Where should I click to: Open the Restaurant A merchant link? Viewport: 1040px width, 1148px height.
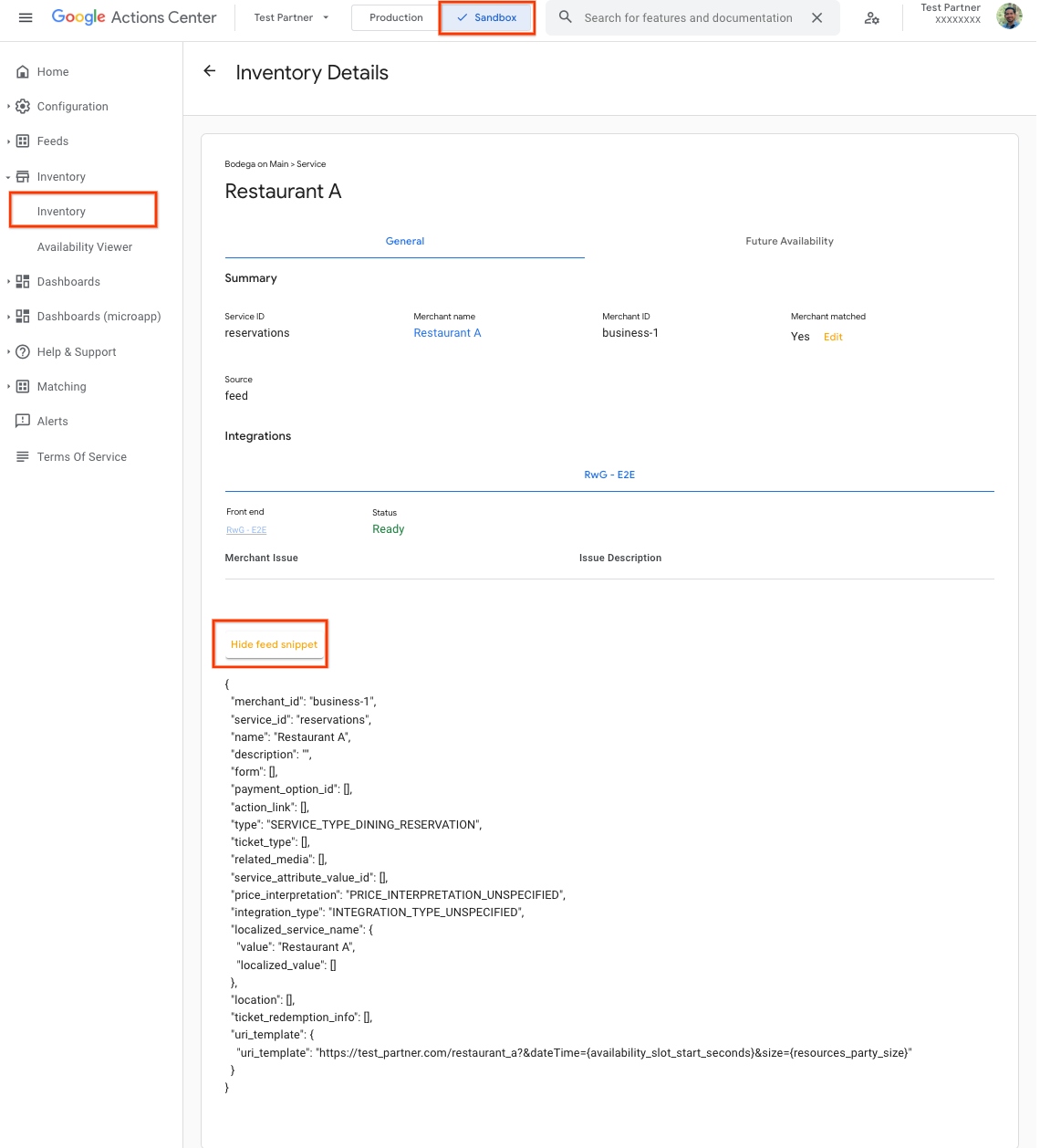click(447, 332)
